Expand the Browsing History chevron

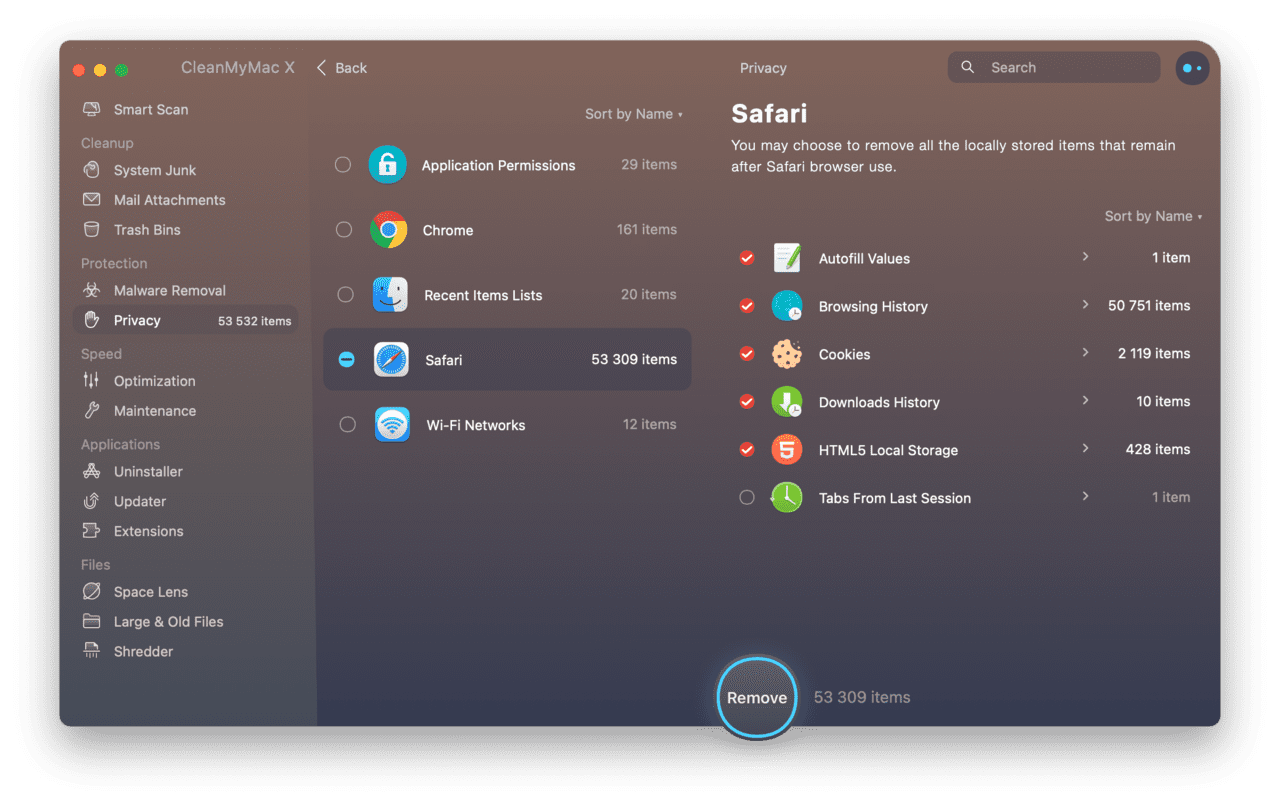tap(1085, 305)
